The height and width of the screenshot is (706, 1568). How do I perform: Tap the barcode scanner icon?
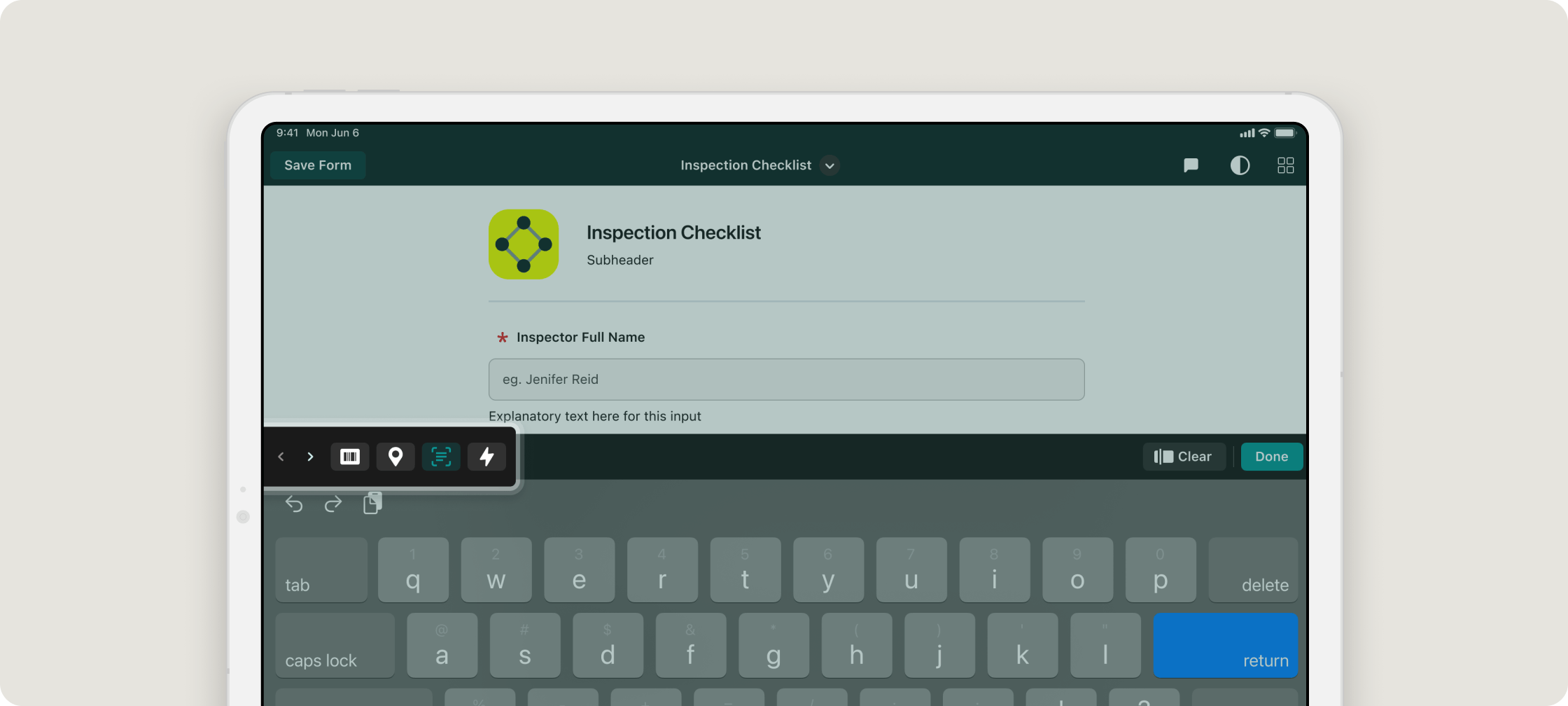tap(349, 457)
